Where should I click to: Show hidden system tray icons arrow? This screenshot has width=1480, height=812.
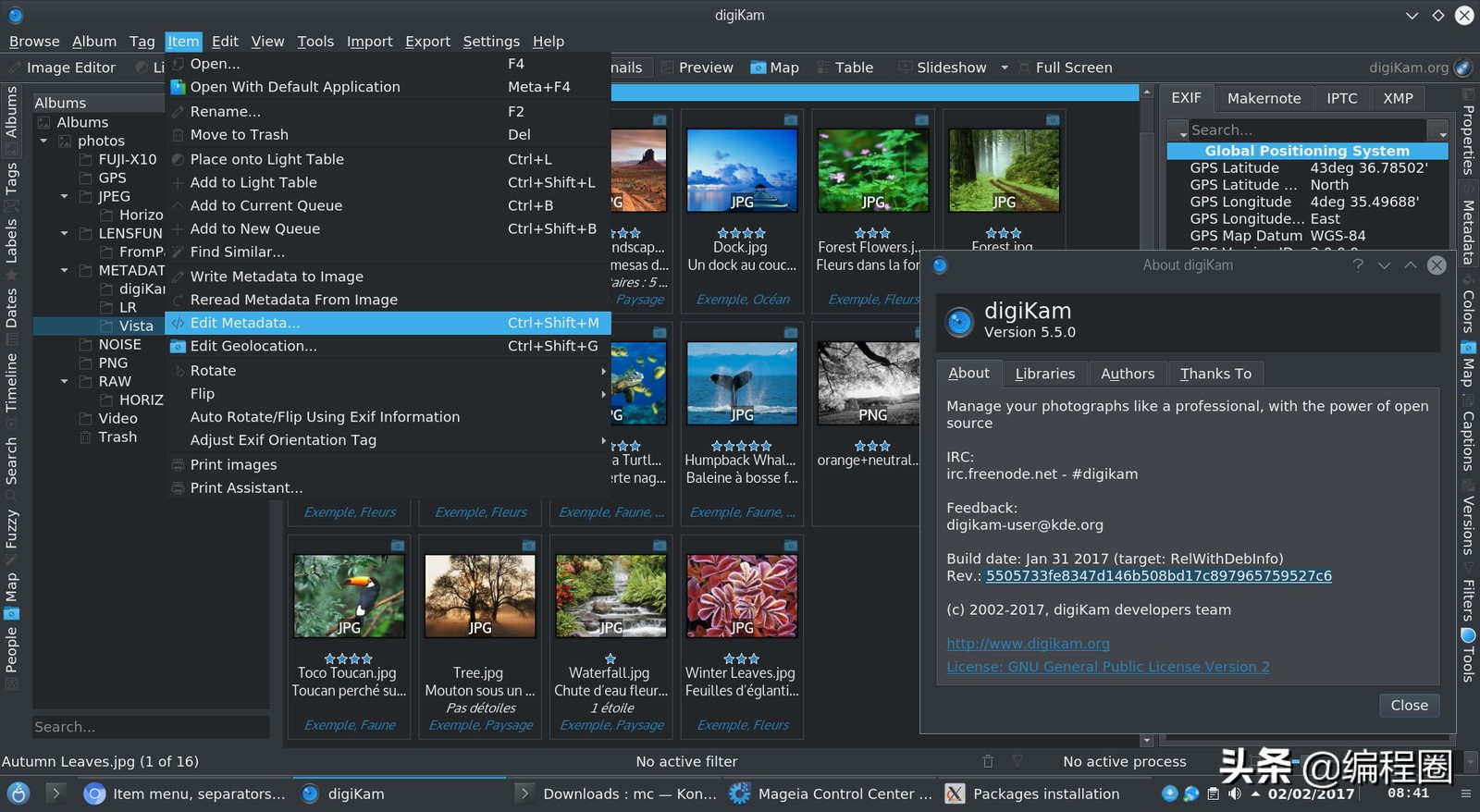click(x=1255, y=794)
